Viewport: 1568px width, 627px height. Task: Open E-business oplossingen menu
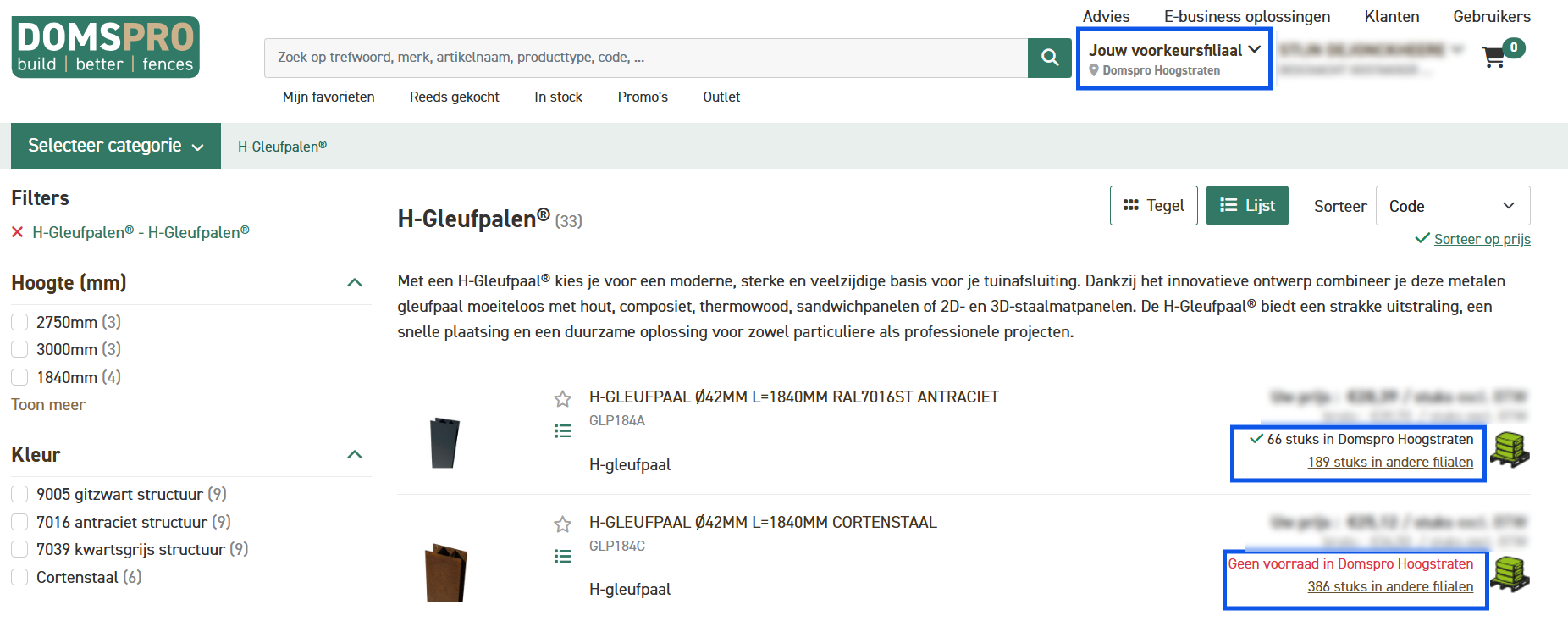[x=1247, y=16]
